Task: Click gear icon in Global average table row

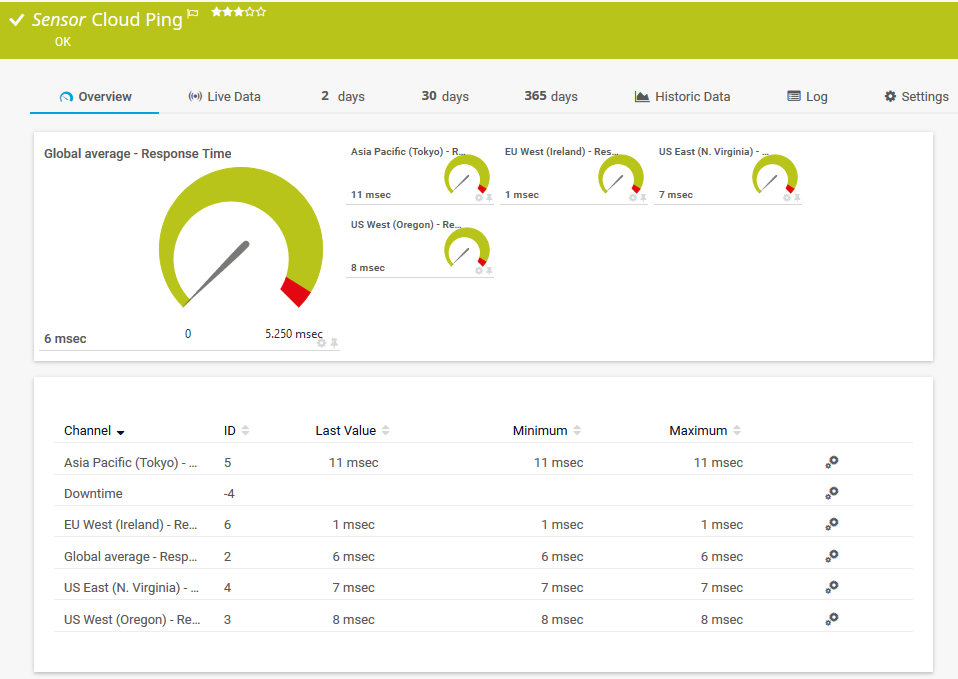Action: [831, 556]
